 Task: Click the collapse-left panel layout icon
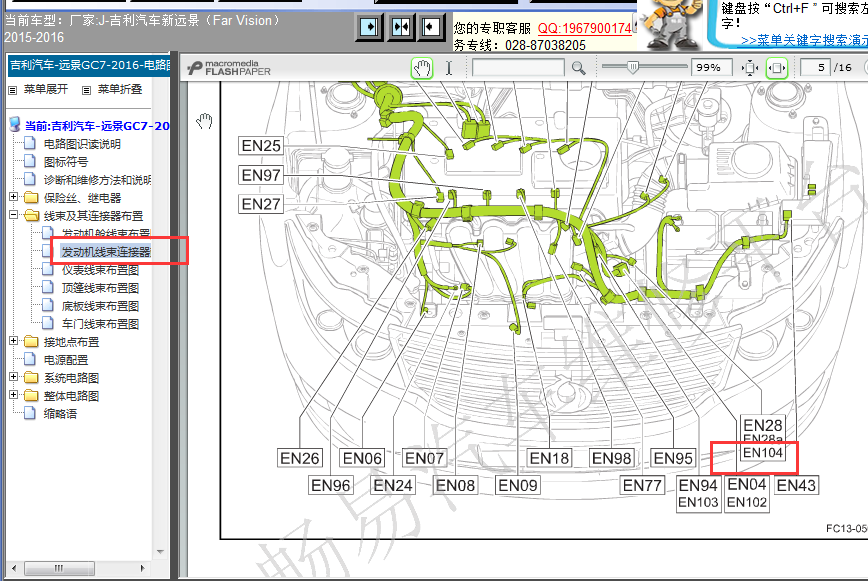(x=431, y=27)
